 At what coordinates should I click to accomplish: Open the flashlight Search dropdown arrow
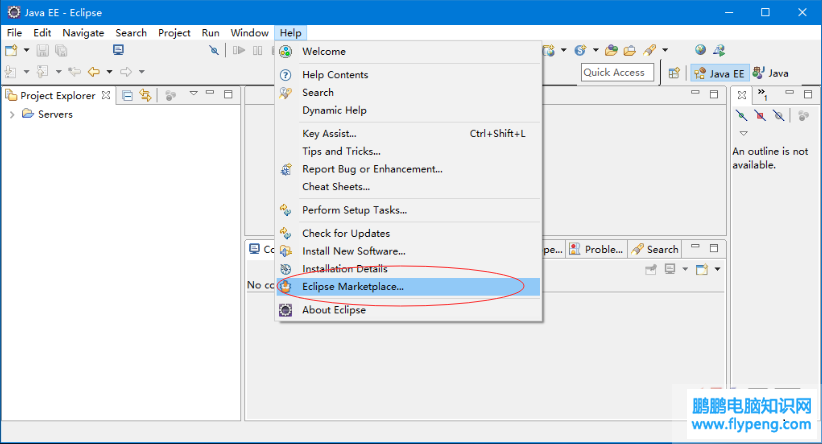(665, 50)
